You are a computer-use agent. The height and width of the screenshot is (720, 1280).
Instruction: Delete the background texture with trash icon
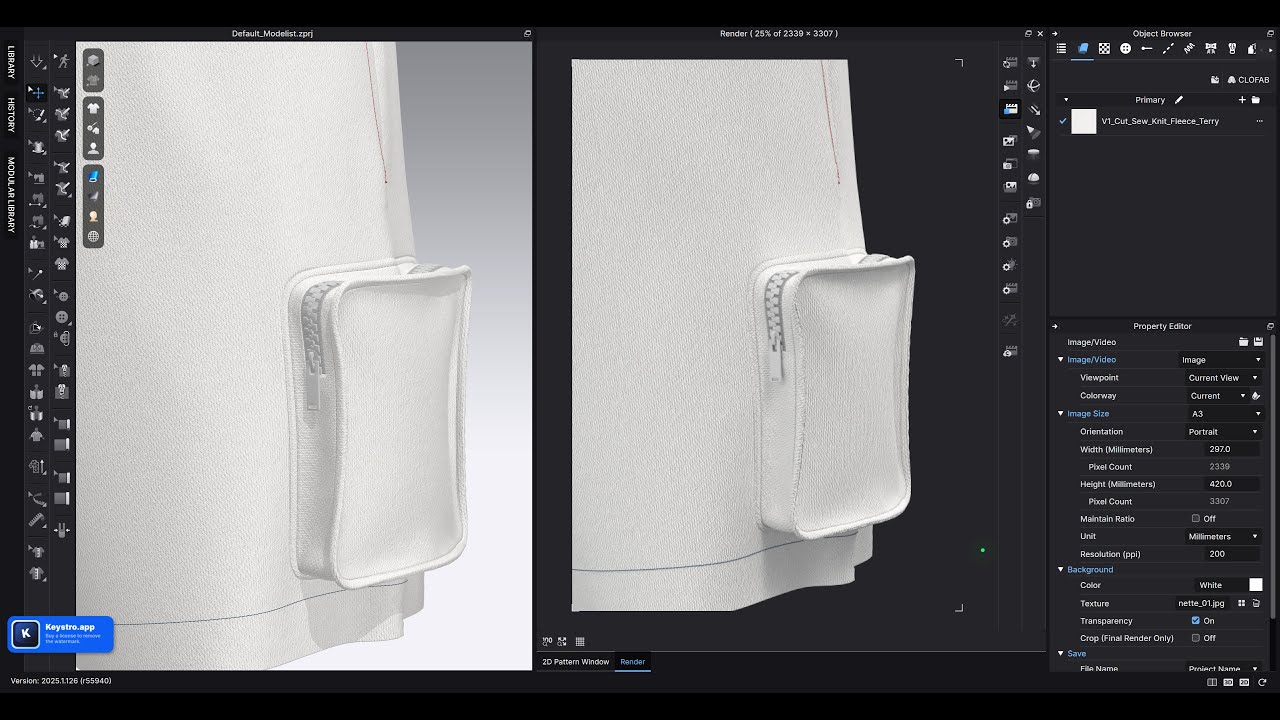tap(1256, 603)
